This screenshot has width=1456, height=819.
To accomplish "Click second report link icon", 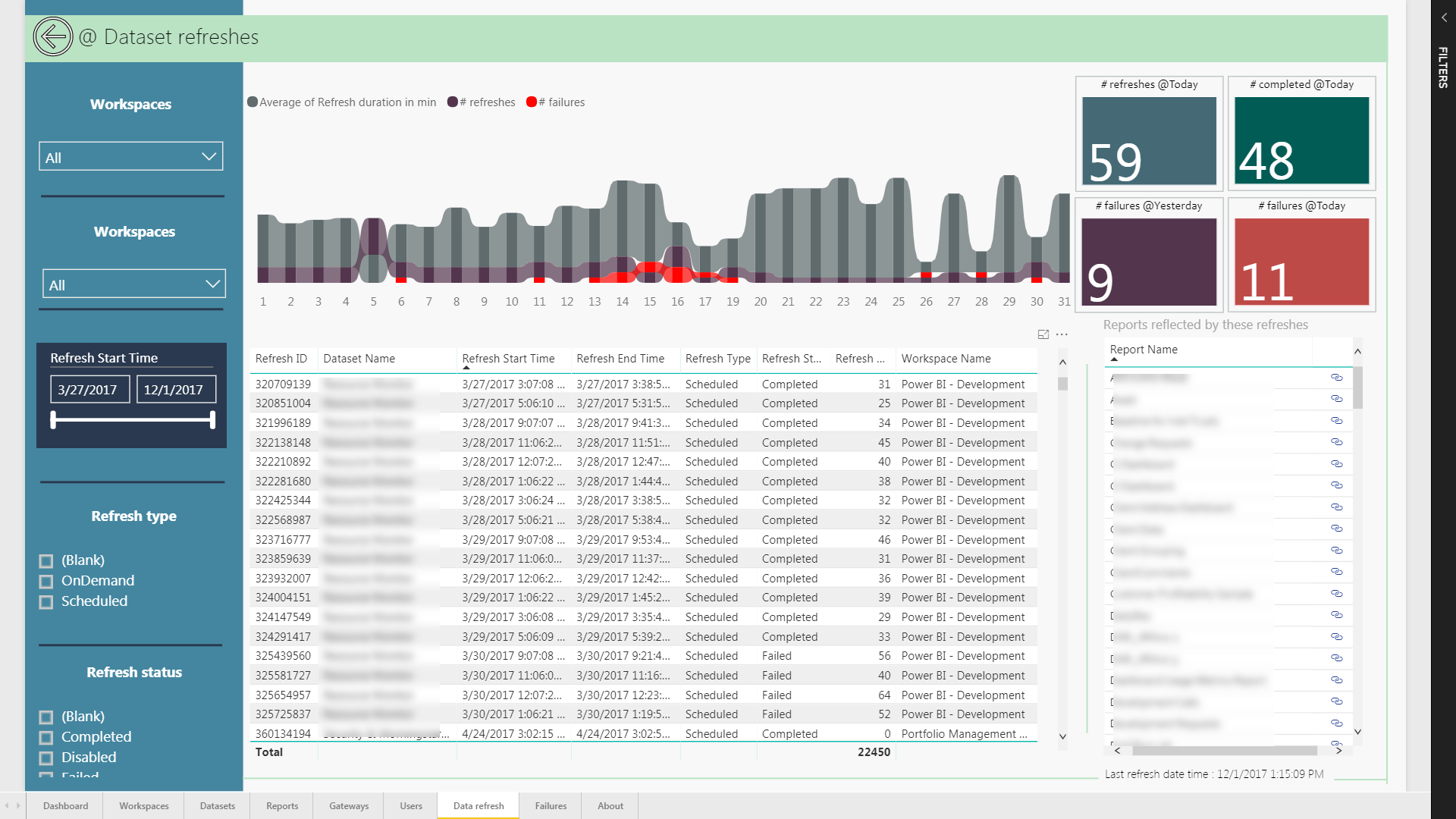I will tap(1336, 399).
